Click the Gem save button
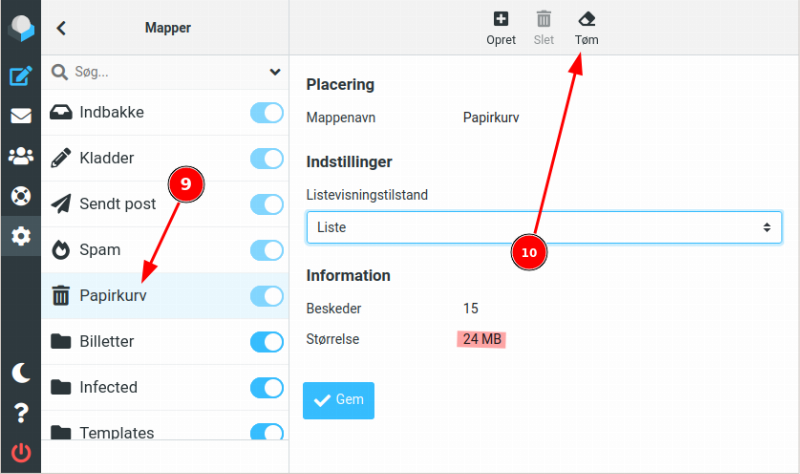Image resolution: width=800 pixels, height=474 pixels. [338, 400]
